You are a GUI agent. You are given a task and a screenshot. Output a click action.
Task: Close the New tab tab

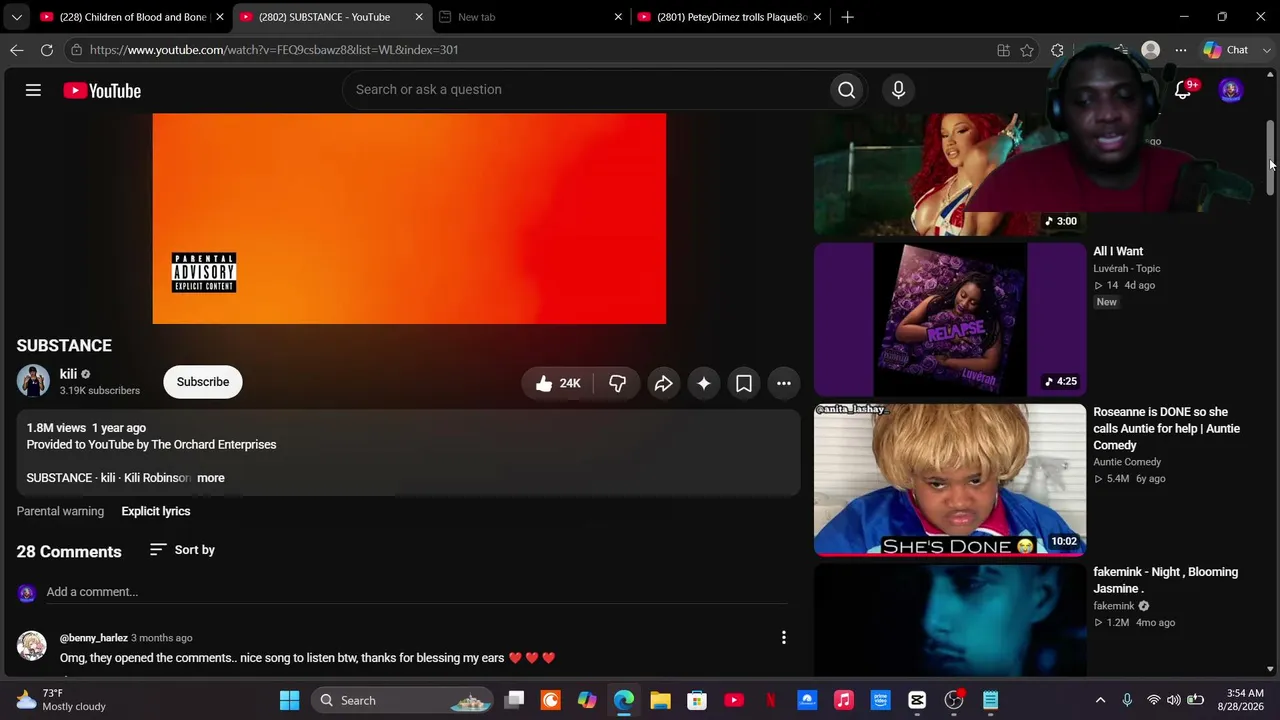[x=618, y=17]
